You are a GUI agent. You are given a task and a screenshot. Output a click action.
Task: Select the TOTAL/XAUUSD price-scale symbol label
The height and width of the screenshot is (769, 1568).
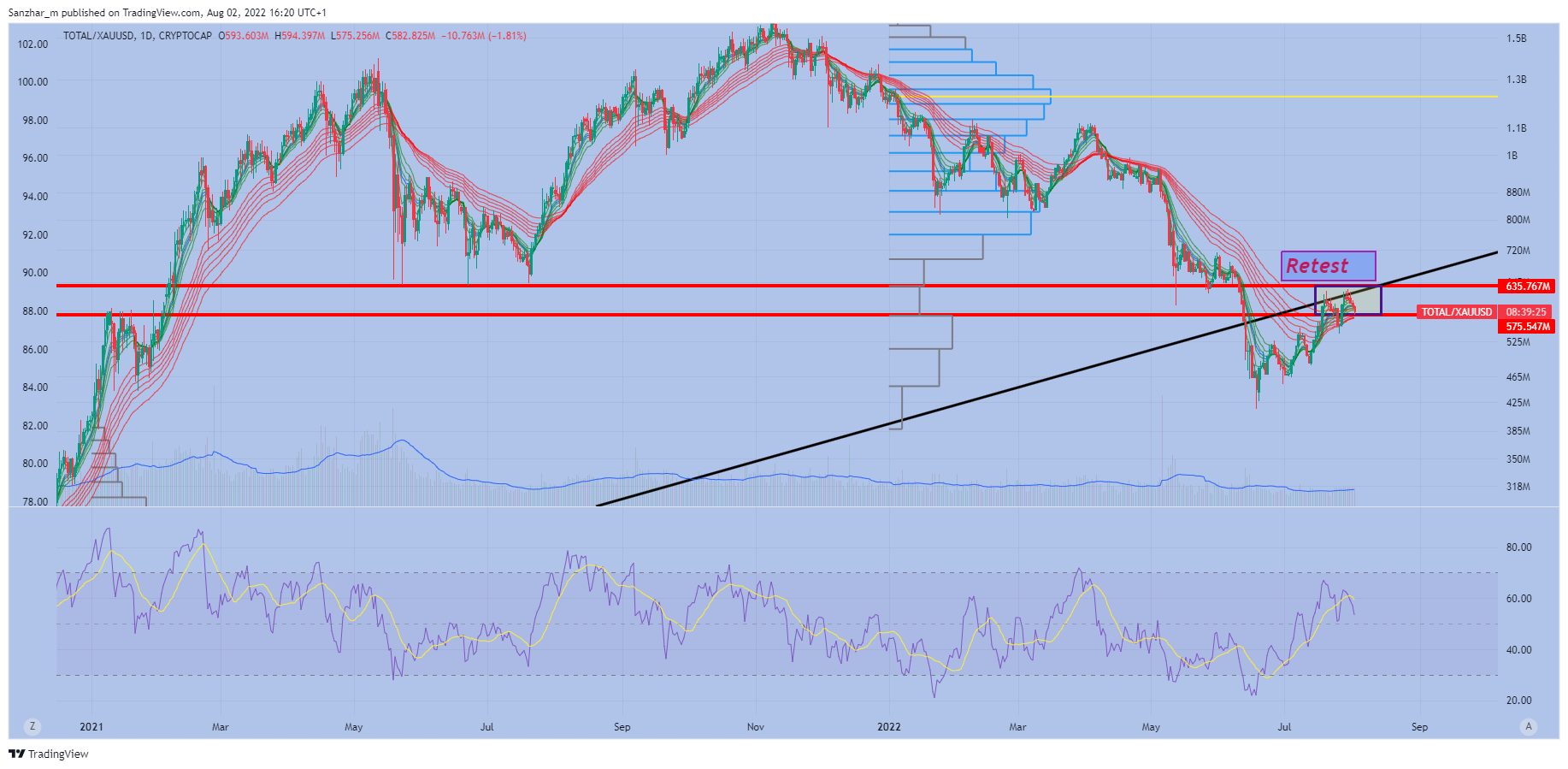pyautogui.click(x=1456, y=312)
